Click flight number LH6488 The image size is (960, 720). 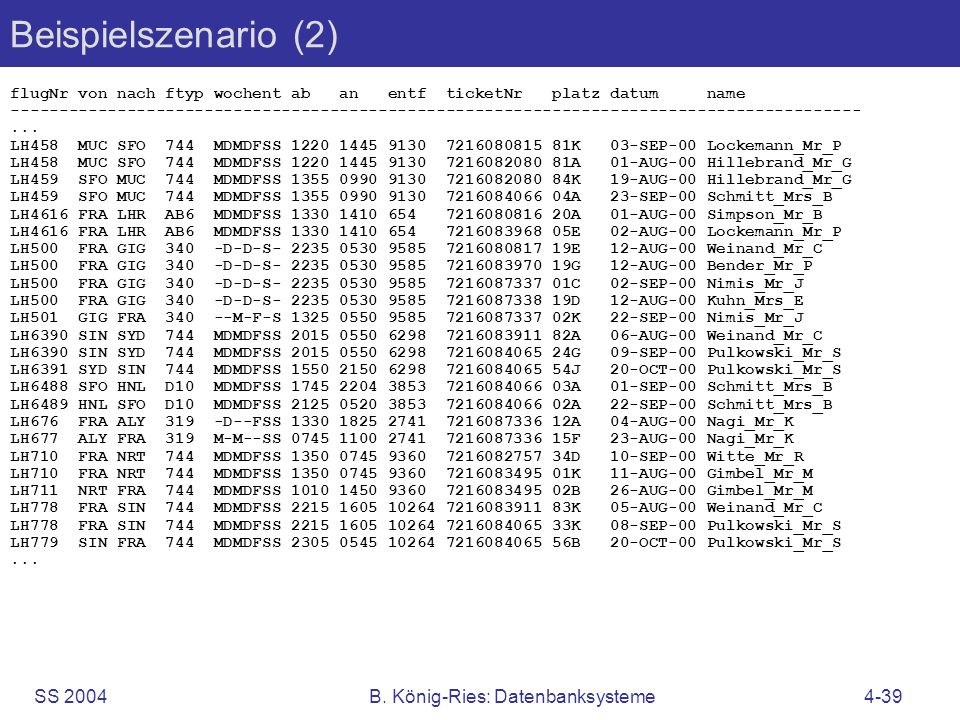(39, 387)
